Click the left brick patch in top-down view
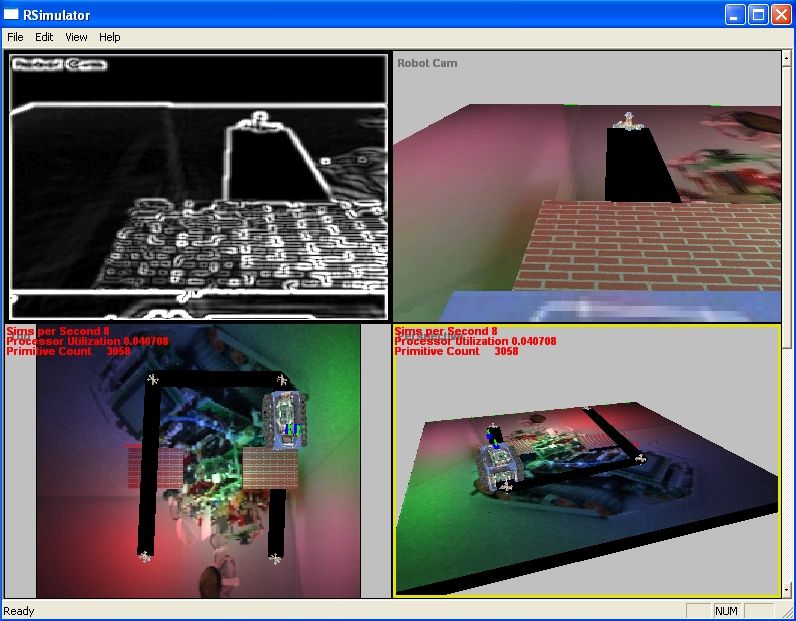796x621 pixels. point(155,467)
